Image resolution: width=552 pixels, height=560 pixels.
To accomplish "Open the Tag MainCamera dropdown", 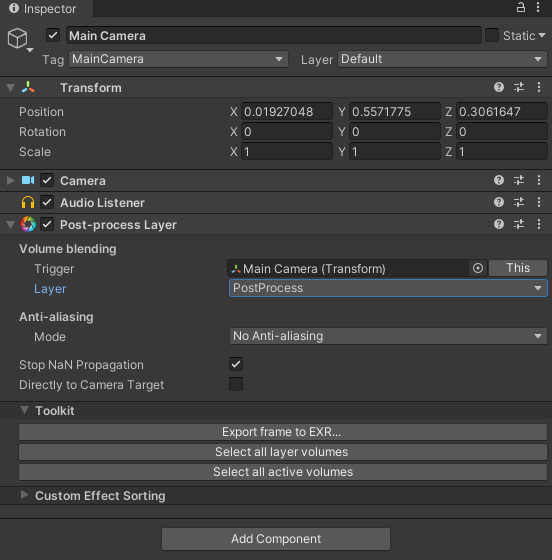I will pos(178,59).
